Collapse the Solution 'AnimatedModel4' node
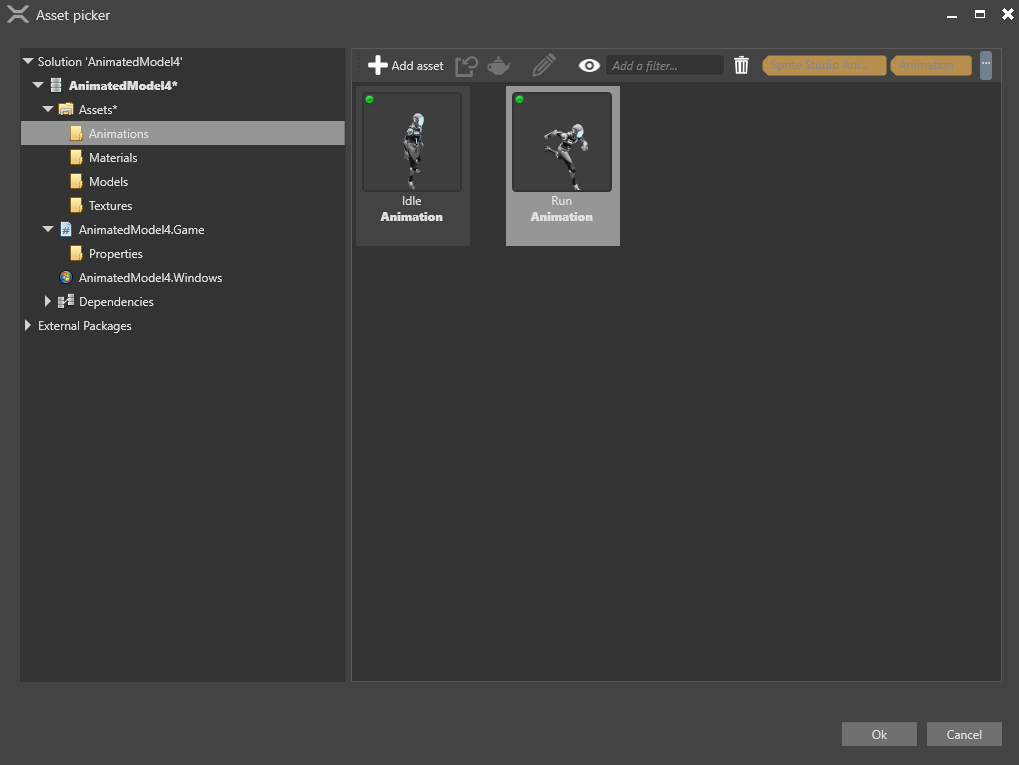The image size is (1019, 765). coord(27,61)
